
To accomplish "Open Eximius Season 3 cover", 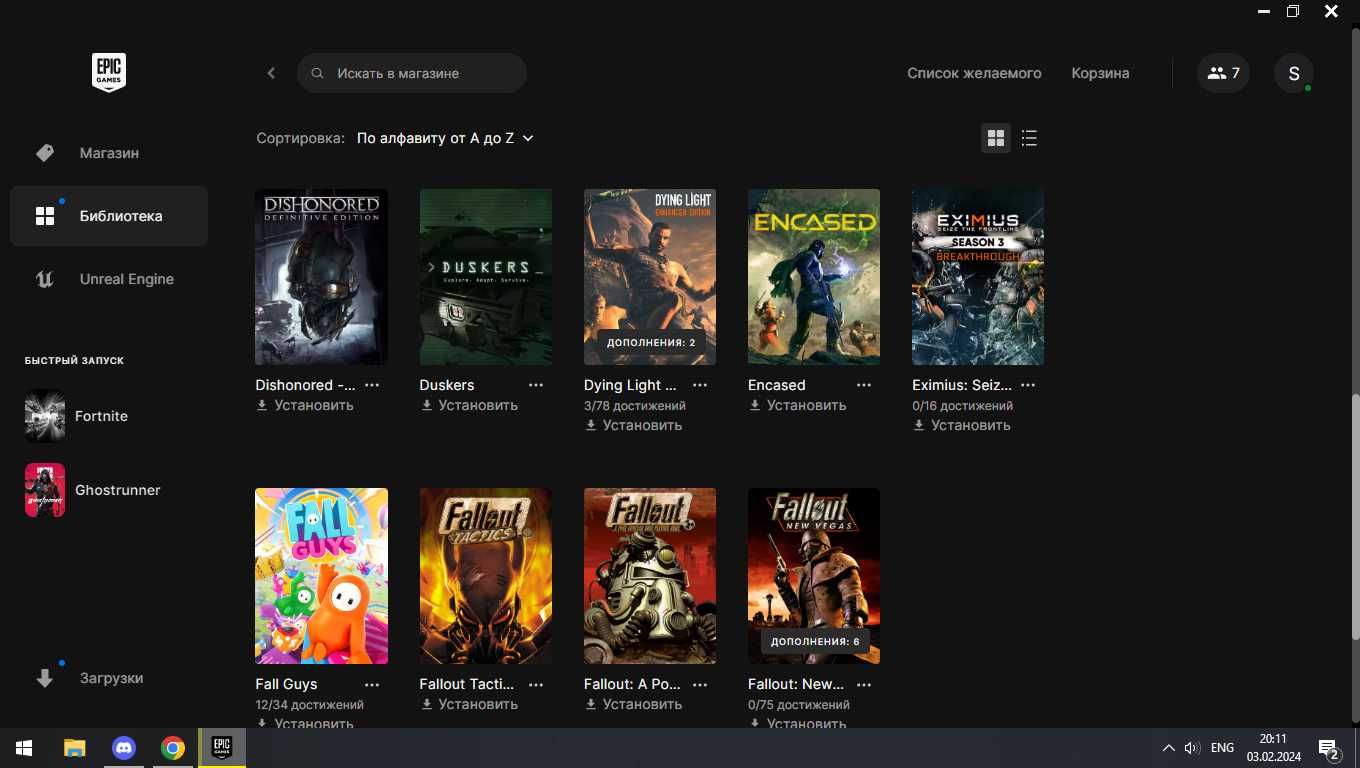I will tap(977, 277).
